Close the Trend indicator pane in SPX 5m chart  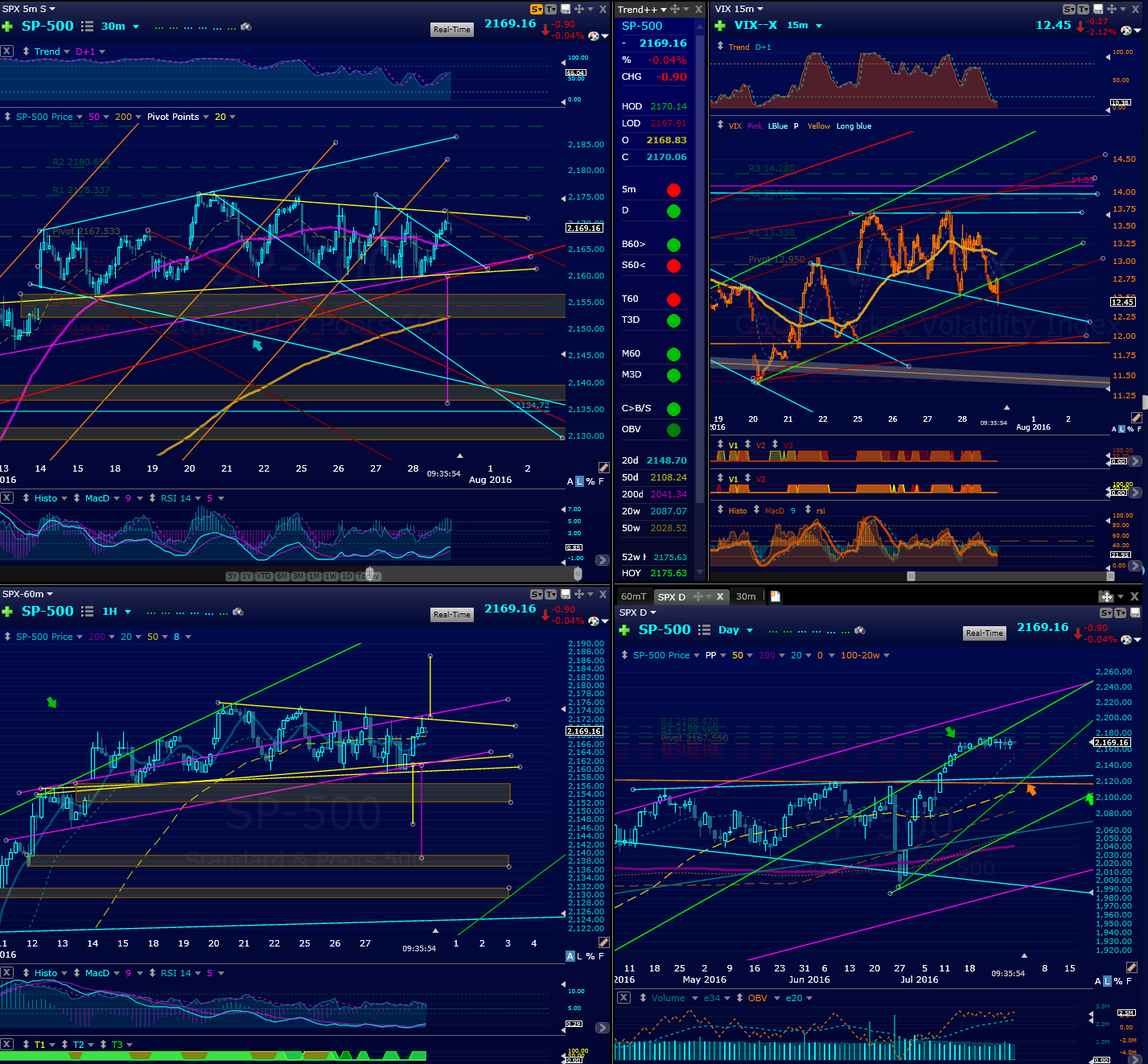[x=6, y=51]
